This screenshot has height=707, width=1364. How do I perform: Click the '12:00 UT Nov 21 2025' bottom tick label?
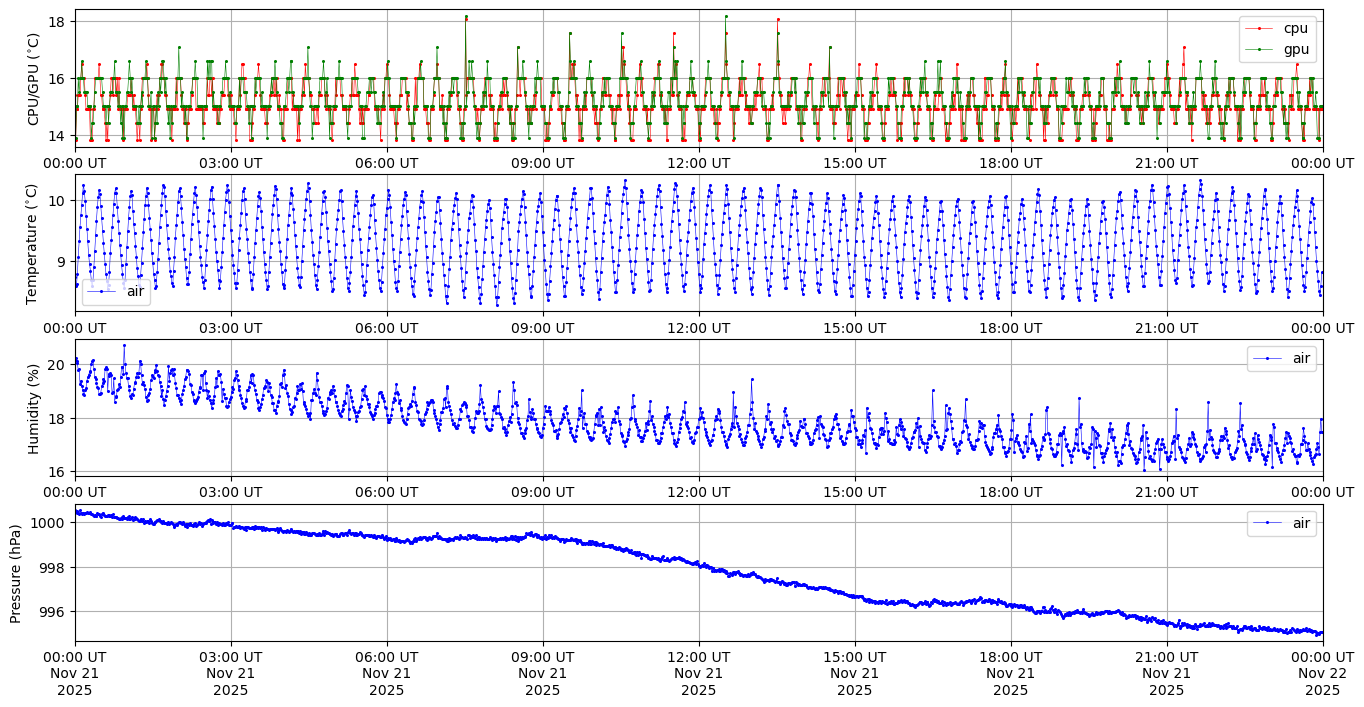(698, 673)
